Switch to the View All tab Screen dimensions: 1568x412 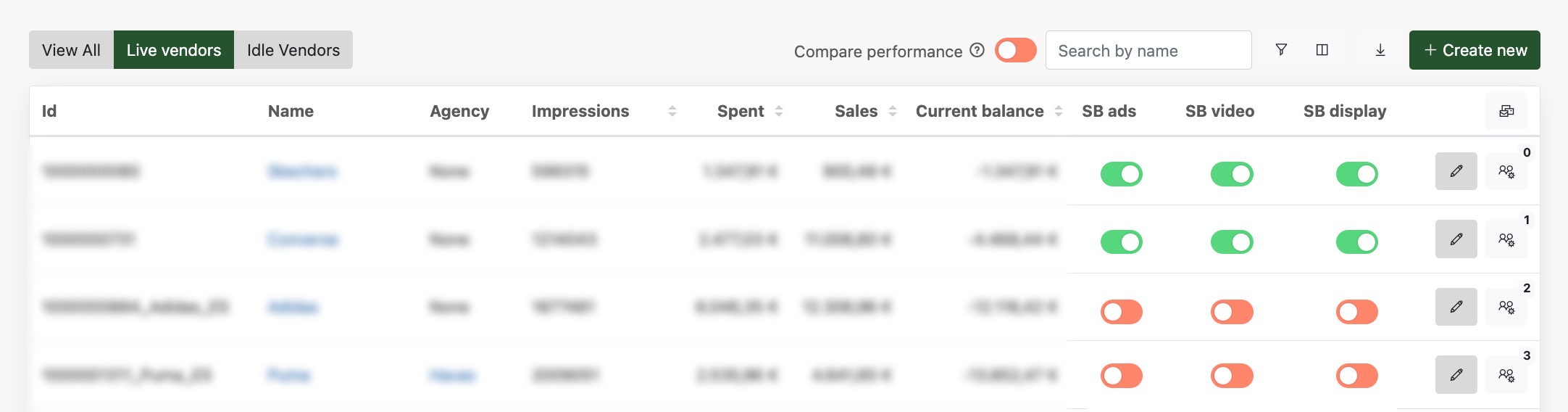(71, 50)
